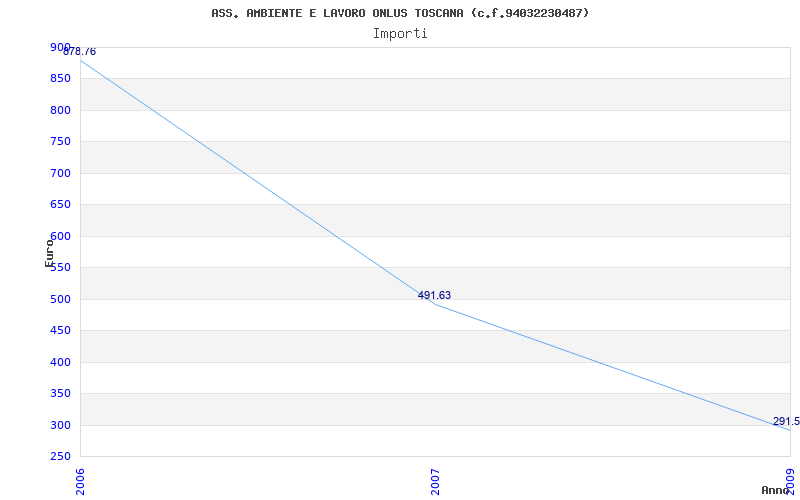Click the 2006 x-axis label
The image size is (800, 500).
(x=80, y=482)
